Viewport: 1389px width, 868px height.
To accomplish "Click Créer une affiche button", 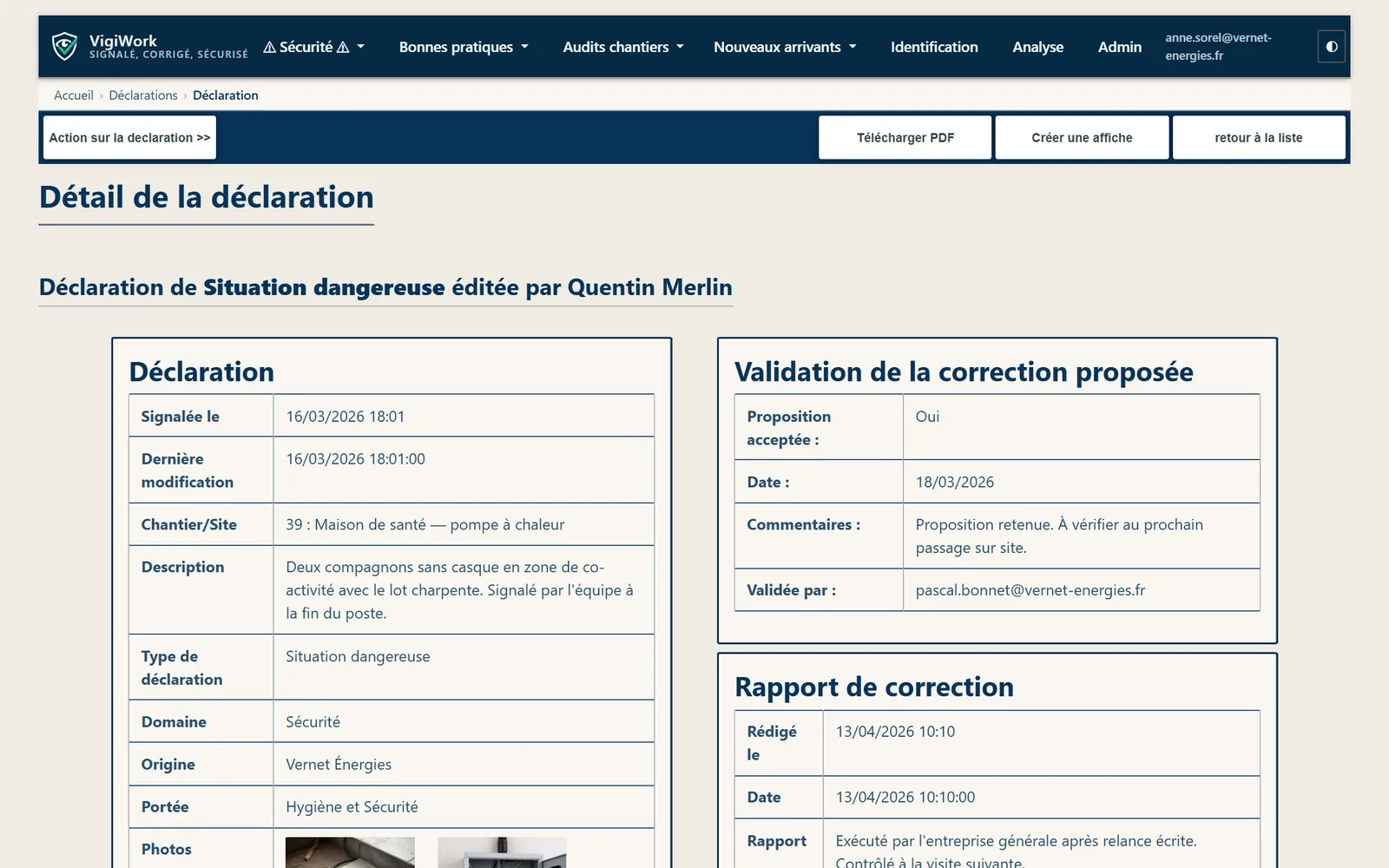I will 1082,137.
